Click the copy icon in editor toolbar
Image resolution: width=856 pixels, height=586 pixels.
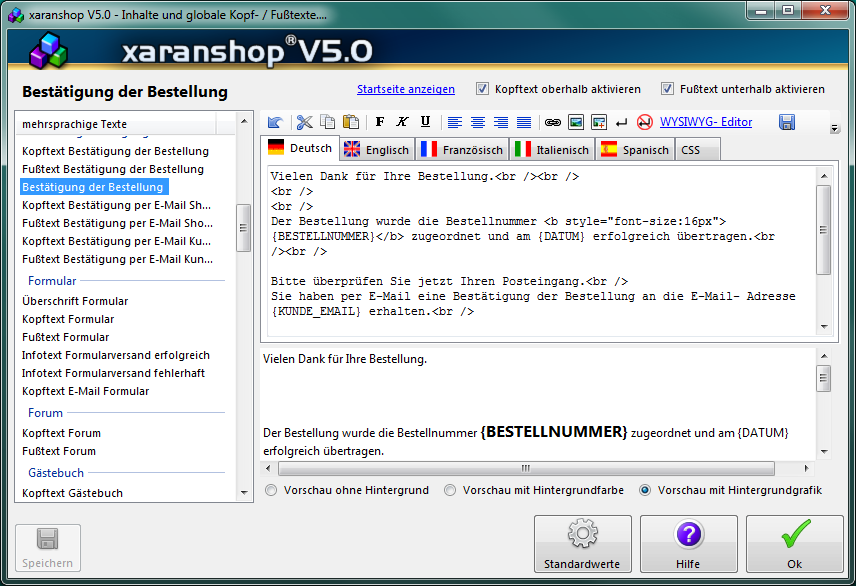pyautogui.click(x=328, y=122)
